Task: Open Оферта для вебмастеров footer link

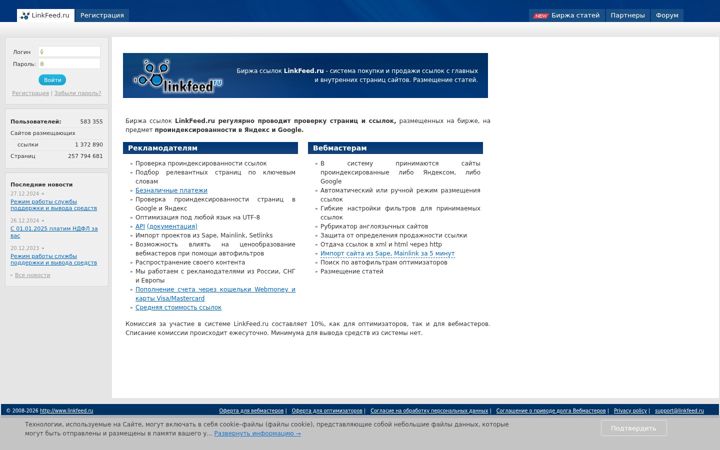Action: 251,411
